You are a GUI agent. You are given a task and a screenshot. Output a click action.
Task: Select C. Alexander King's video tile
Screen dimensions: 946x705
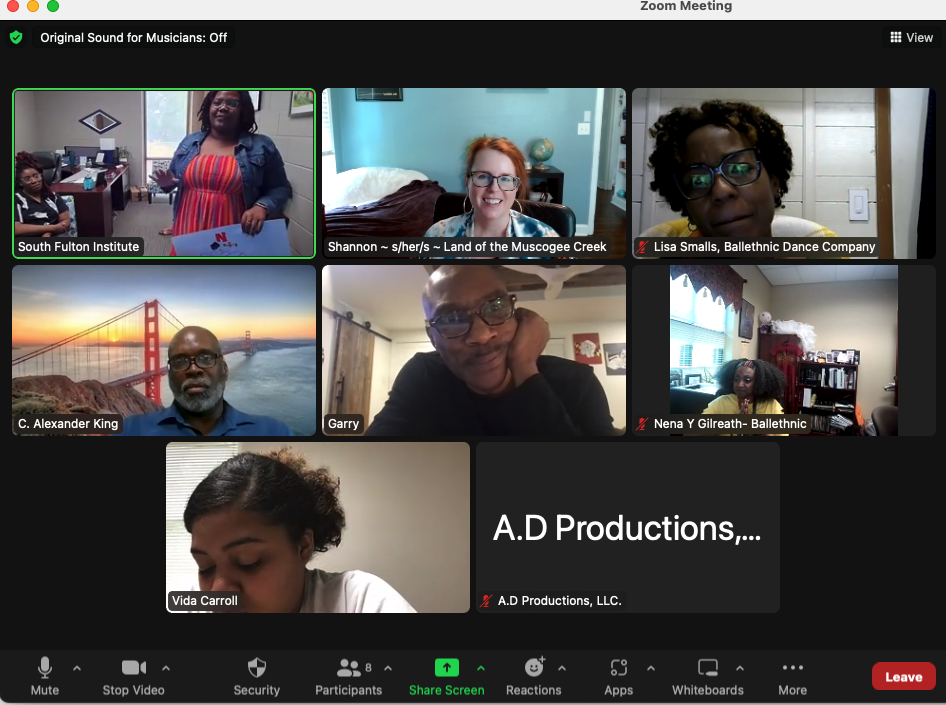164,350
